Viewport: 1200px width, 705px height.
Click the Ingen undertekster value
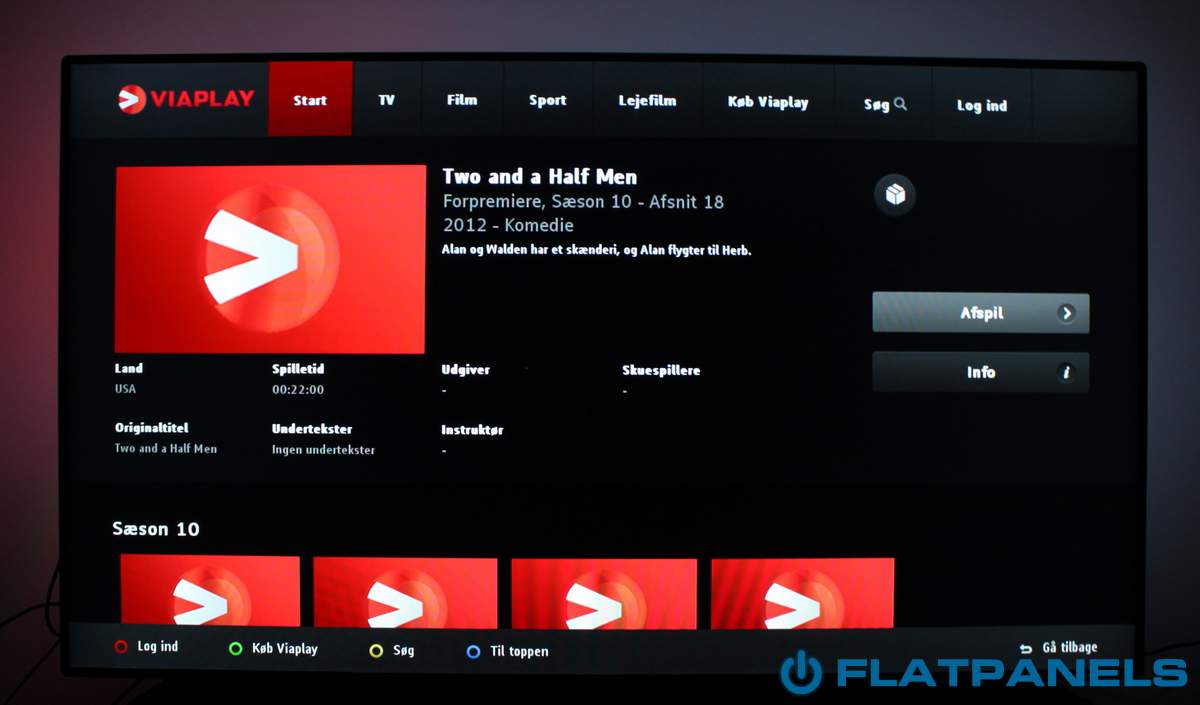(x=324, y=450)
